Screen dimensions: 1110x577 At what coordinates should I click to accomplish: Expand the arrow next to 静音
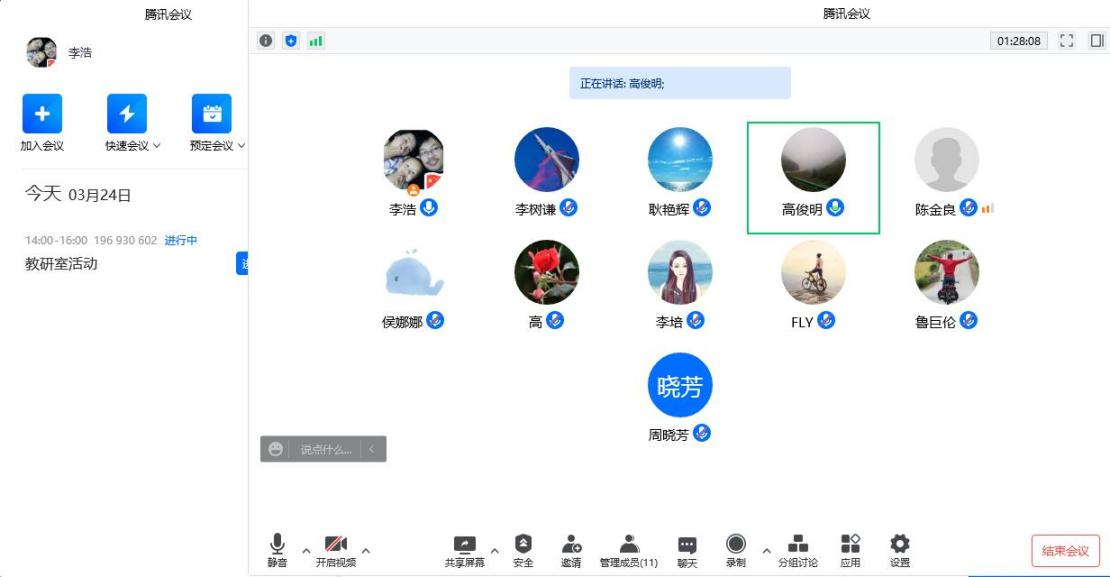306,550
